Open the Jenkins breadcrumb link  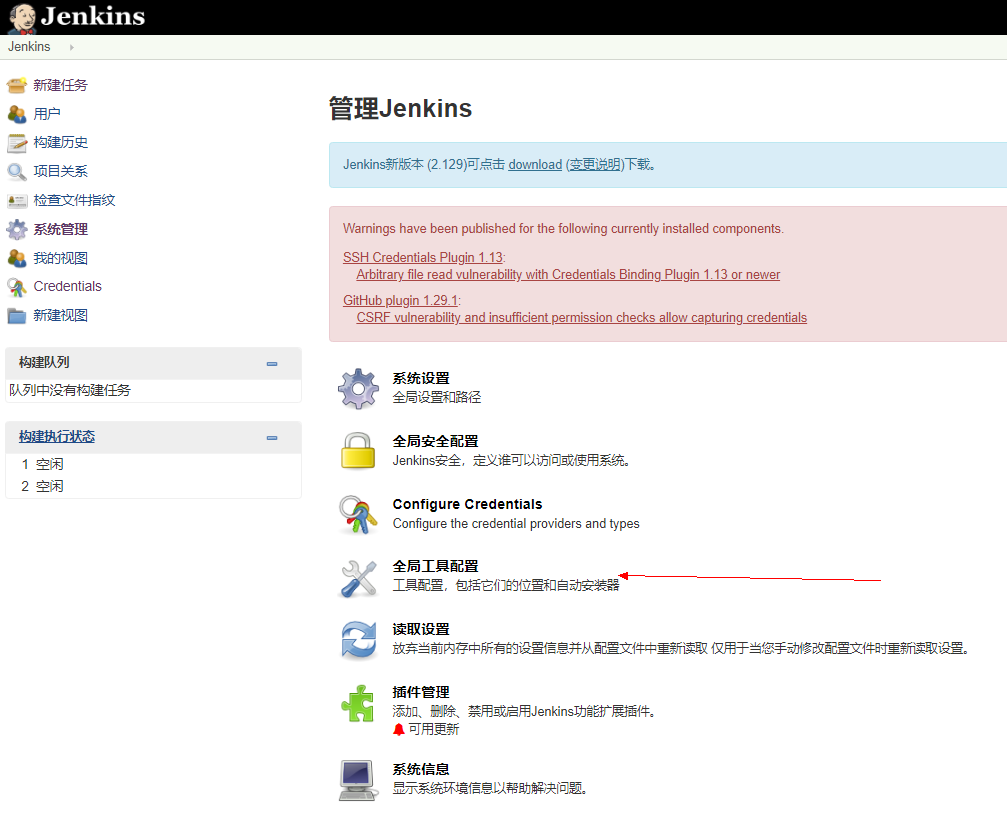[x=29, y=47]
